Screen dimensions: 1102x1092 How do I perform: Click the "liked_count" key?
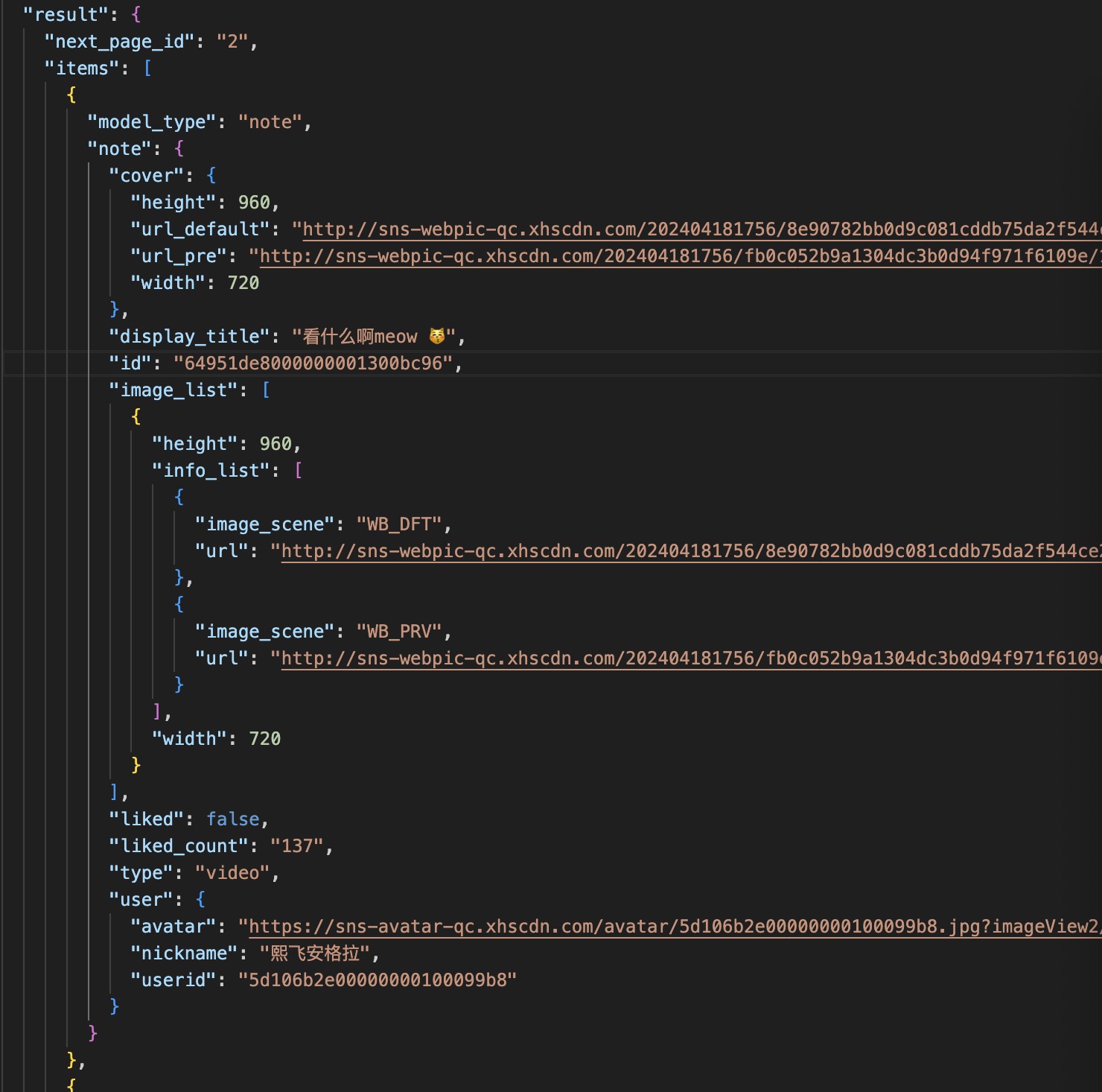coord(179,846)
